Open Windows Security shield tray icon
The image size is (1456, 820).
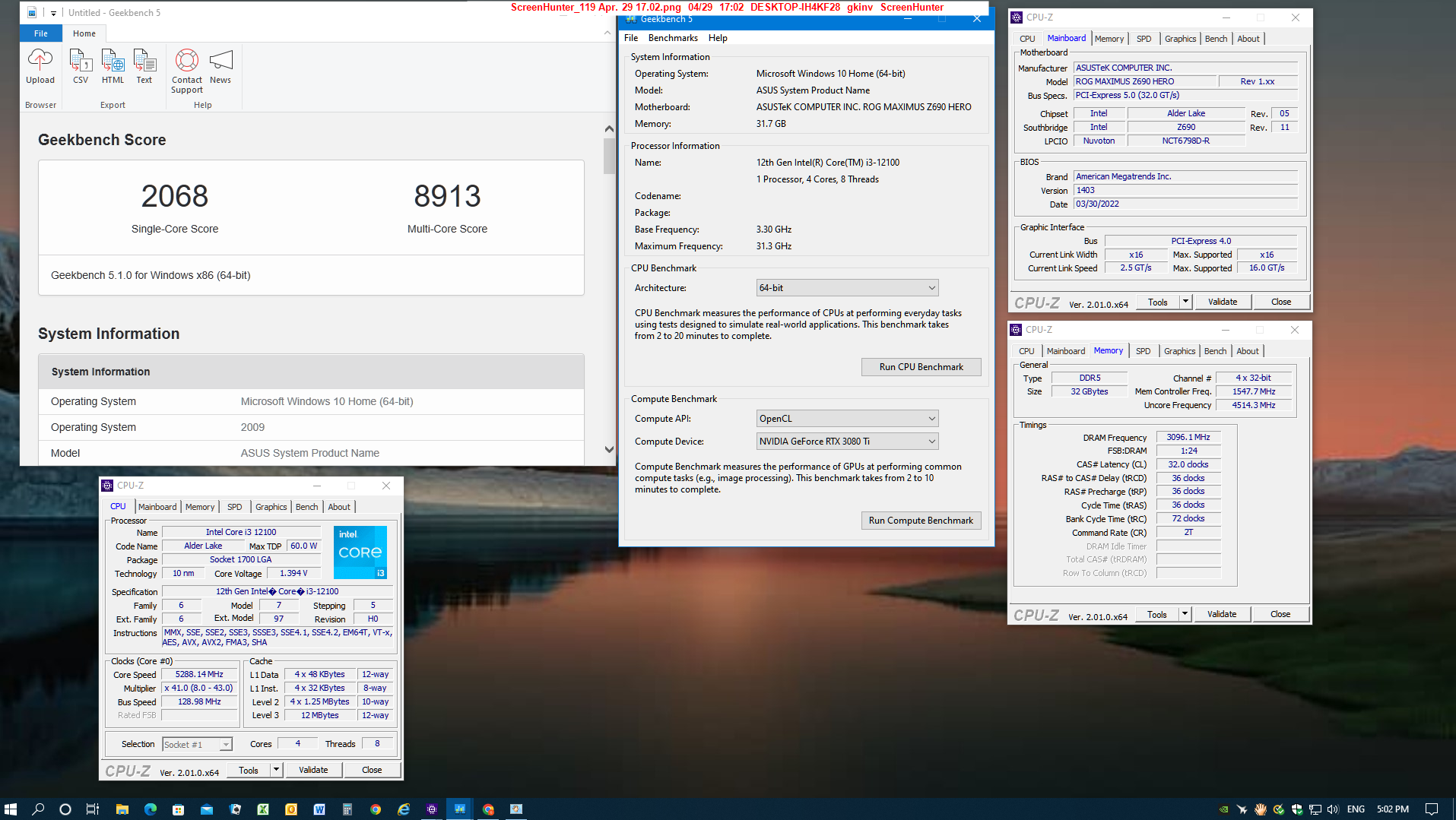(1296, 809)
